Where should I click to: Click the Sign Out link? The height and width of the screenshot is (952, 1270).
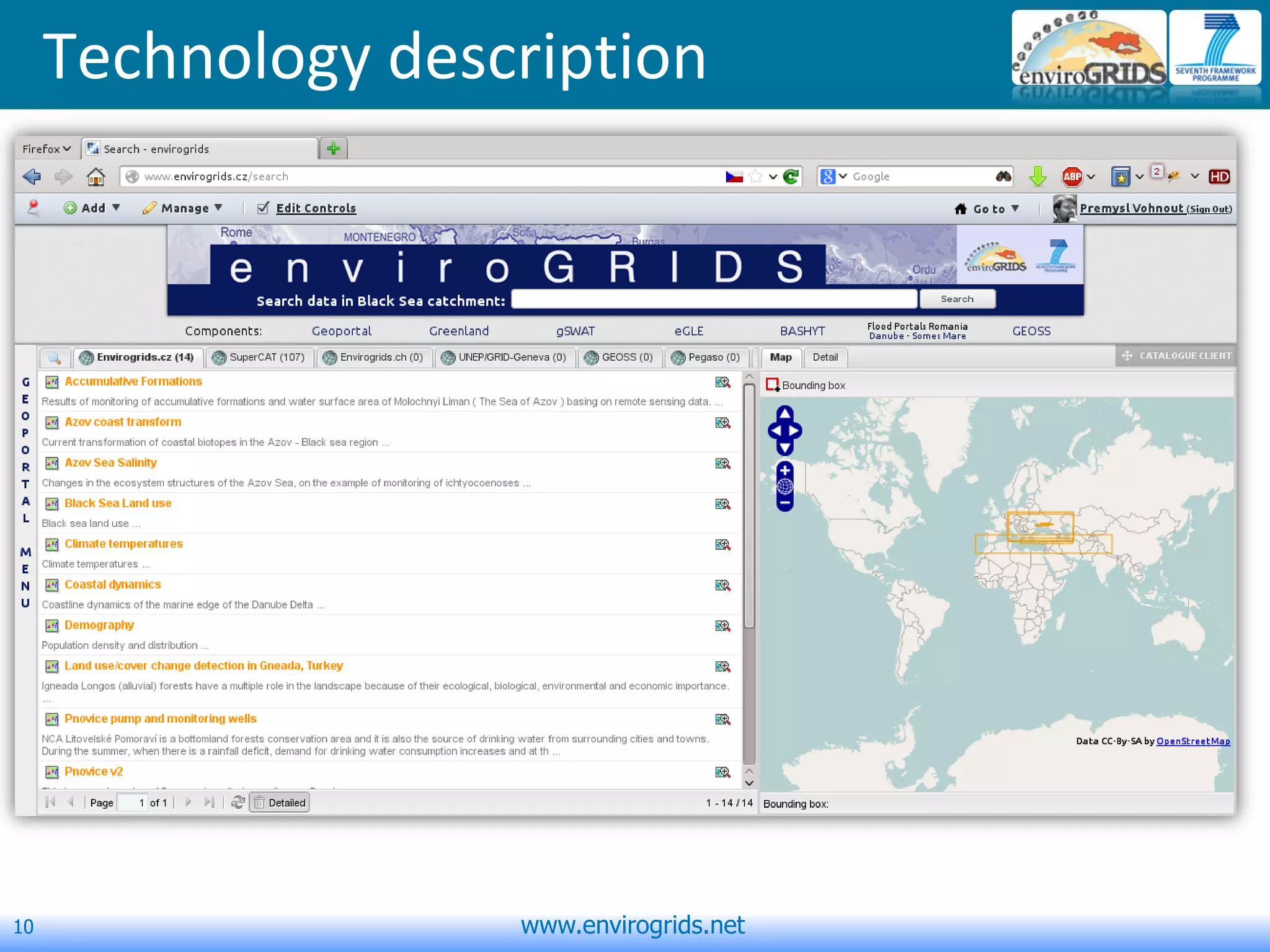tap(1209, 209)
